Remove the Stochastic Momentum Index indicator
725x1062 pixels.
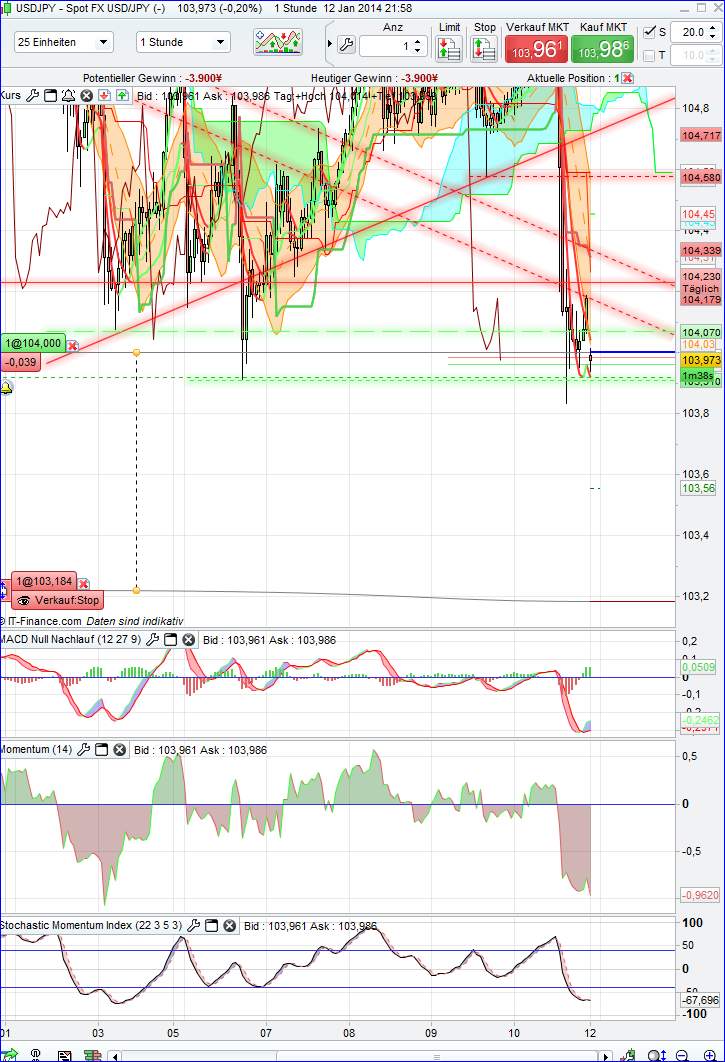[x=230, y=925]
